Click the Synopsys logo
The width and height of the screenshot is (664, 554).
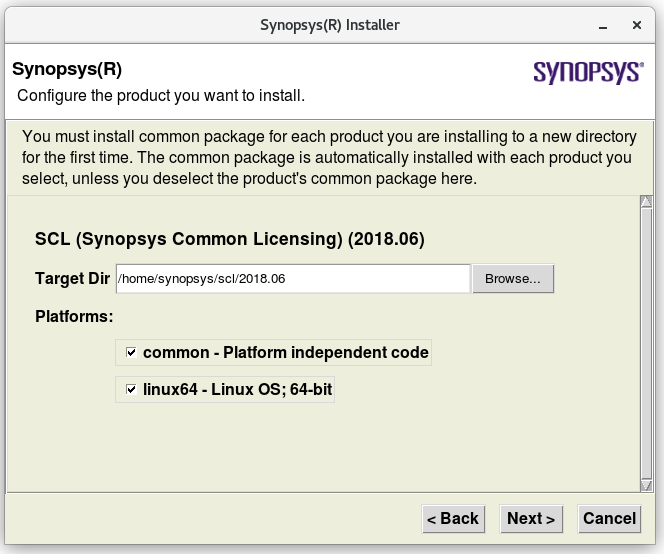click(589, 72)
